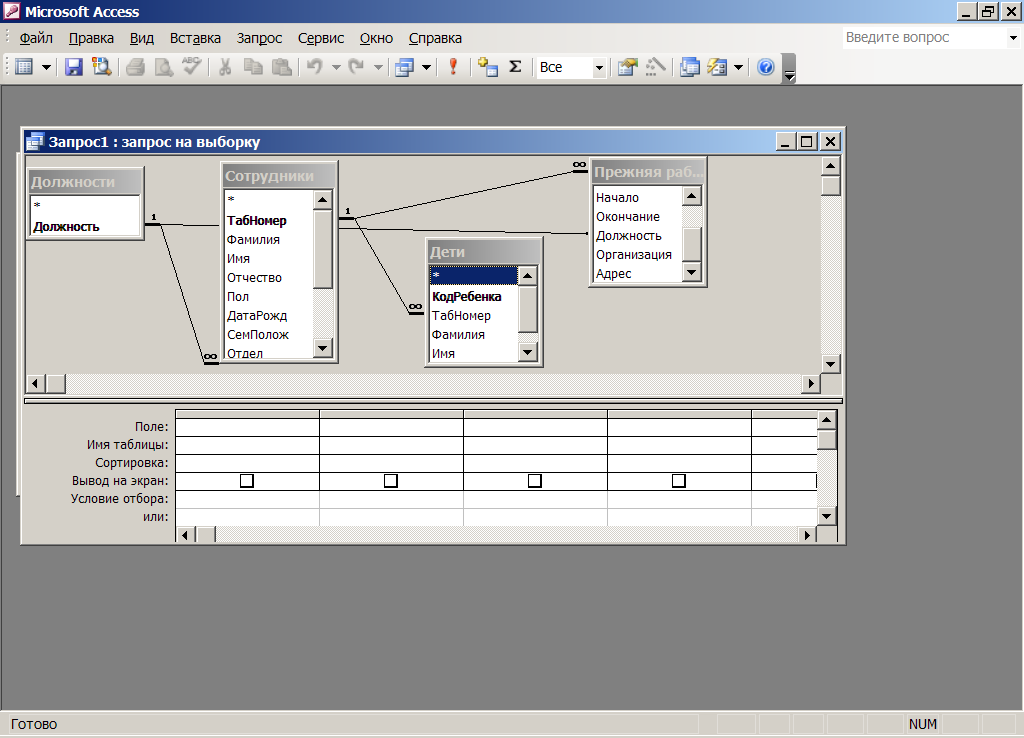The width and height of the screenshot is (1024, 738).
Task: Open the View button dropdown arrow
Action: point(46,67)
